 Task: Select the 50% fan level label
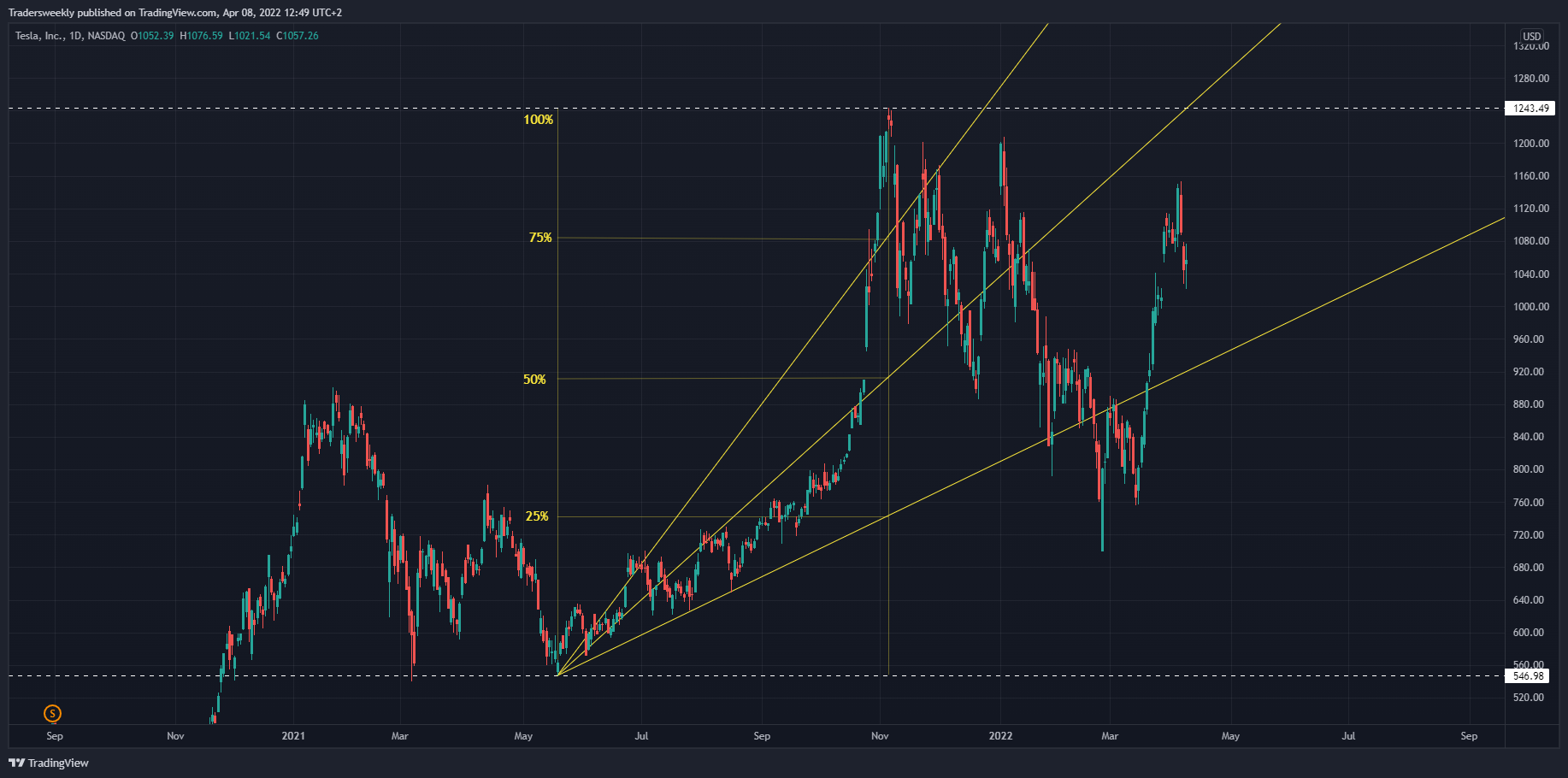tap(534, 380)
